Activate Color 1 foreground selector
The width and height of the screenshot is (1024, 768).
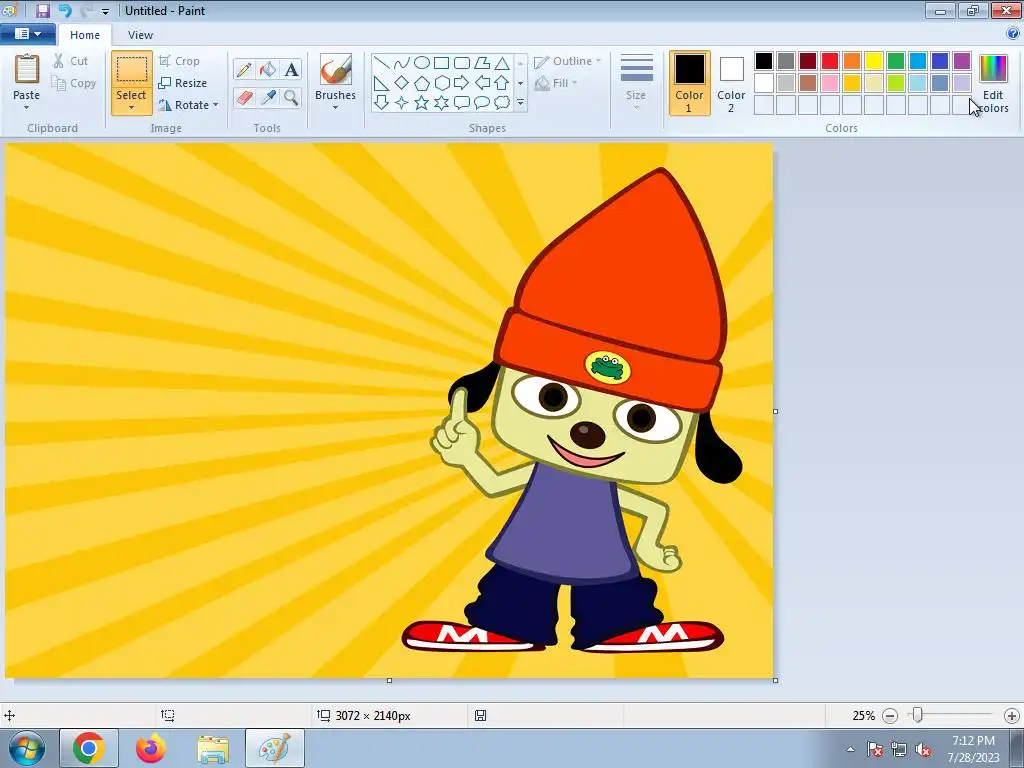tap(690, 83)
